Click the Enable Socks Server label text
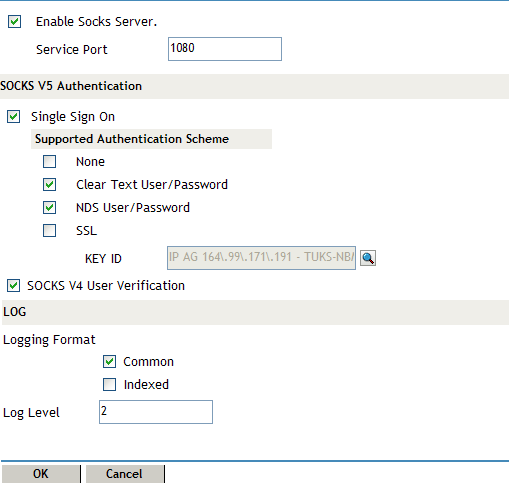Screen dimensions: 509x483 click(x=96, y=22)
